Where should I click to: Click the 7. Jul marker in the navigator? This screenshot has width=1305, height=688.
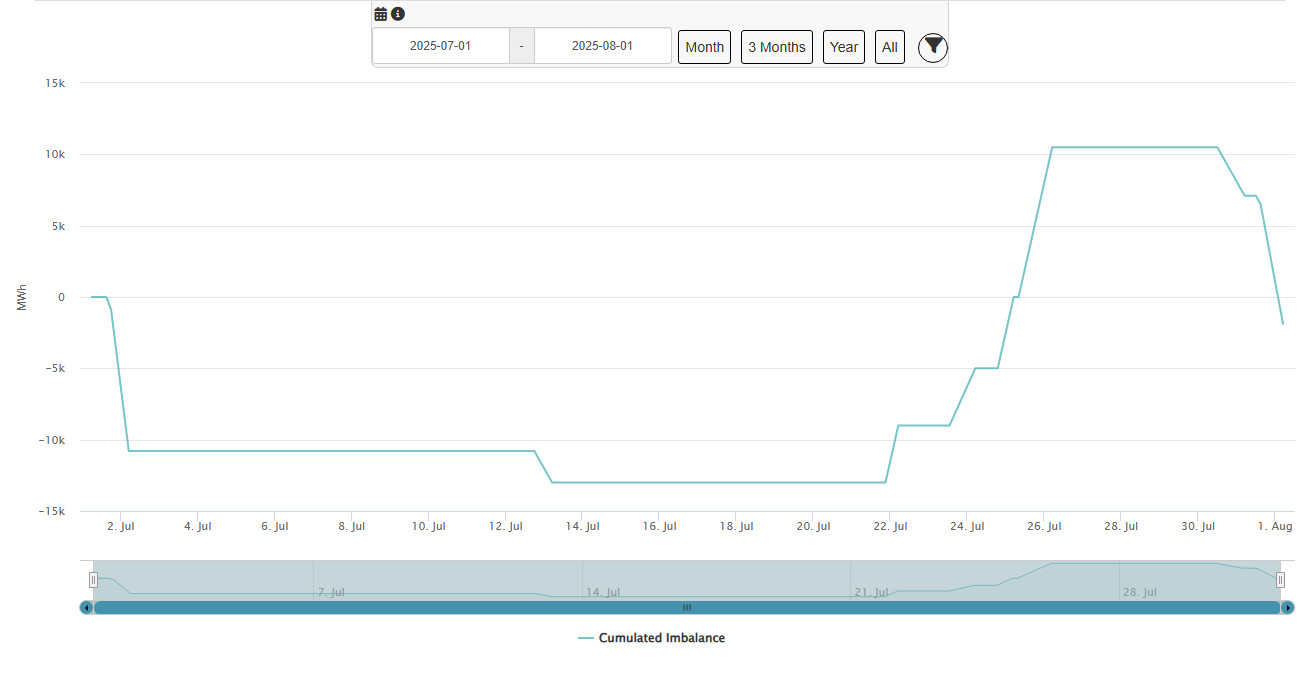pyautogui.click(x=331, y=592)
